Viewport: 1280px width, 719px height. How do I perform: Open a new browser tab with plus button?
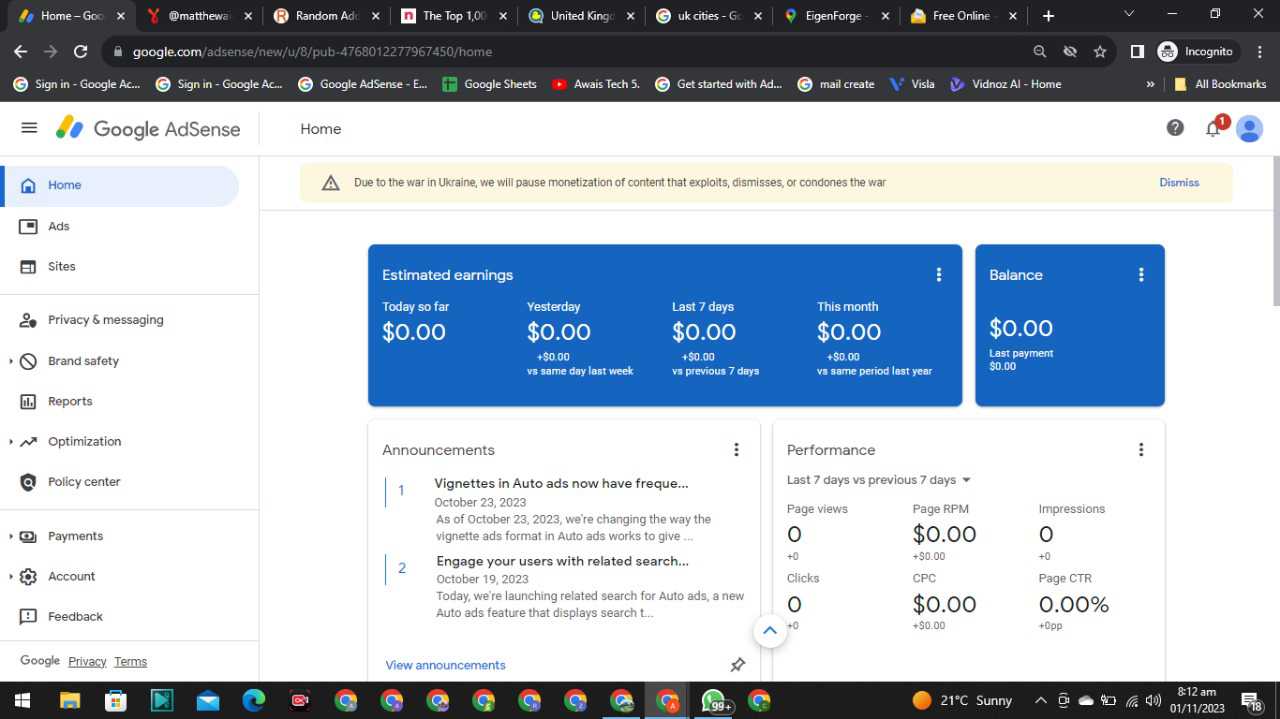pyautogui.click(x=1048, y=16)
